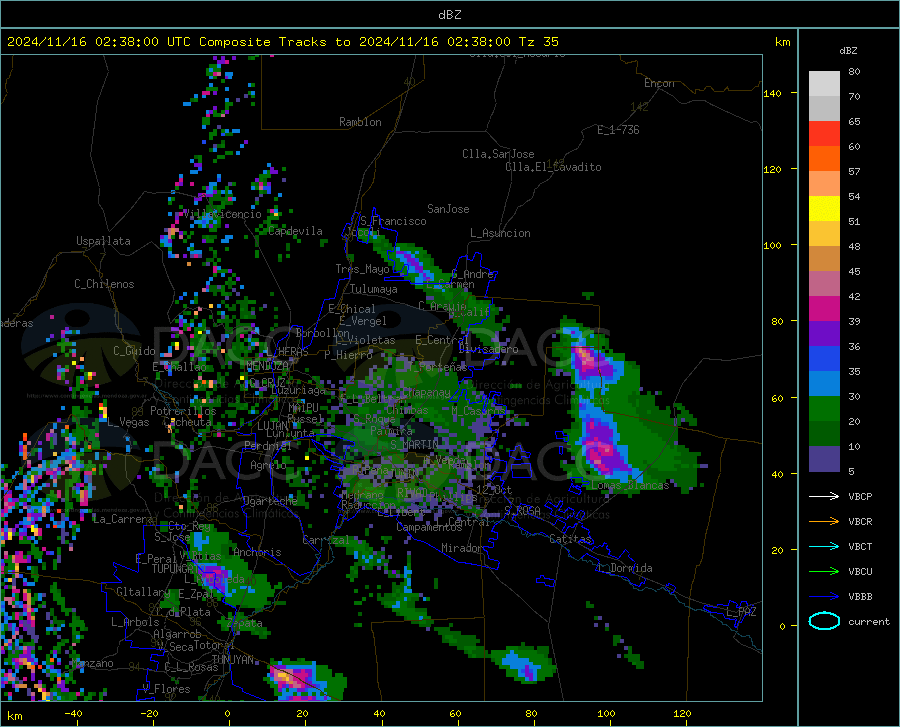Click the dBZ title at top

point(449,15)
